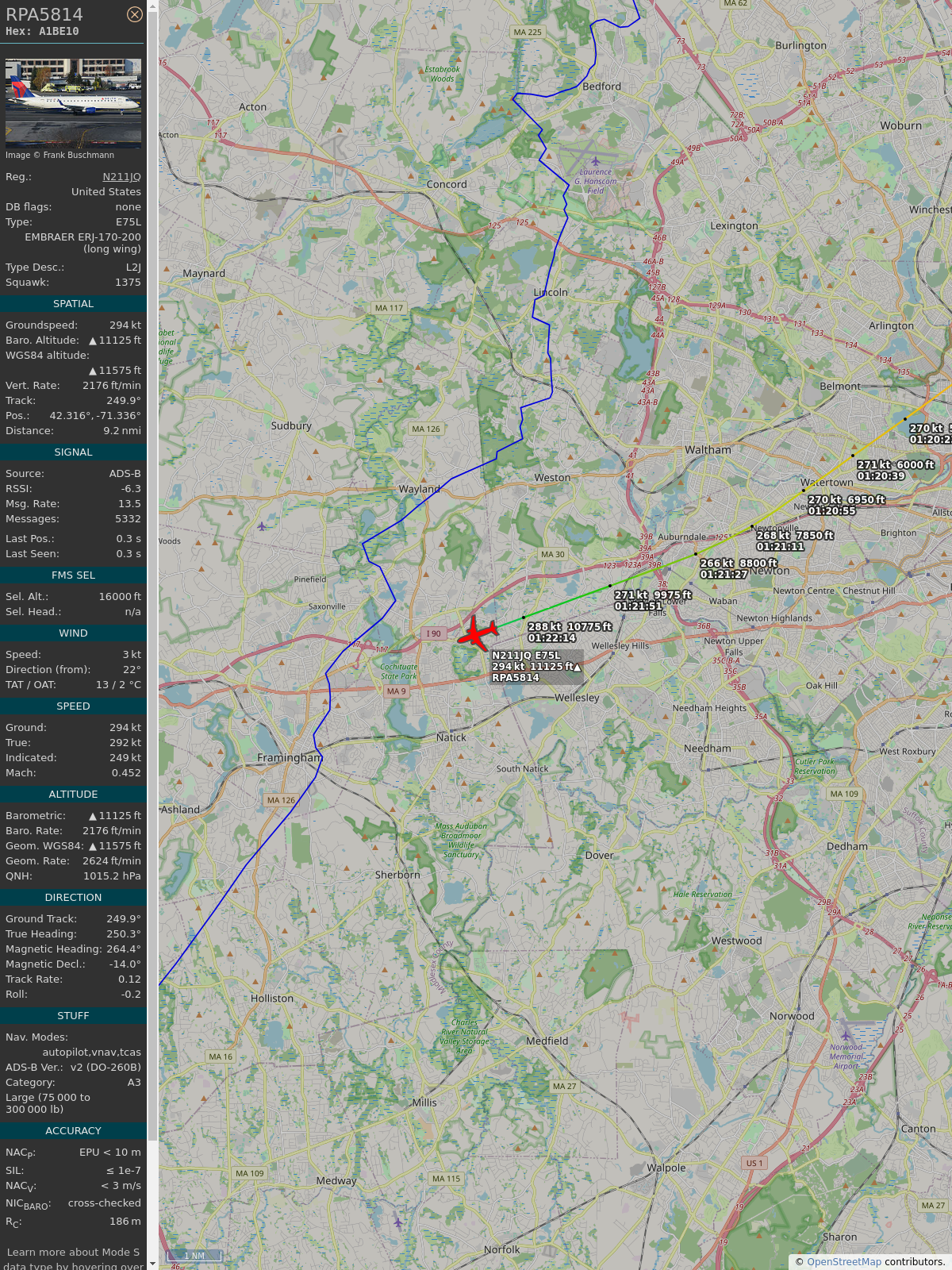Select the SIGNAL section header
The height and width of the screenshot is (1270, 952).
click(73, 452)
